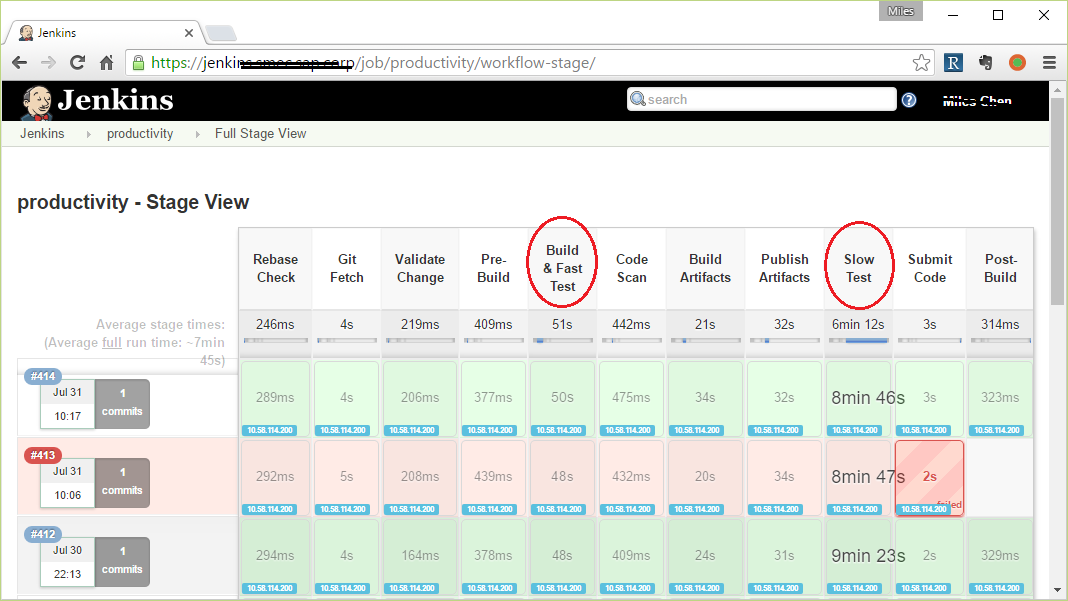View commits for build #412
This screenshot has width=1068, height=601.
122,561
